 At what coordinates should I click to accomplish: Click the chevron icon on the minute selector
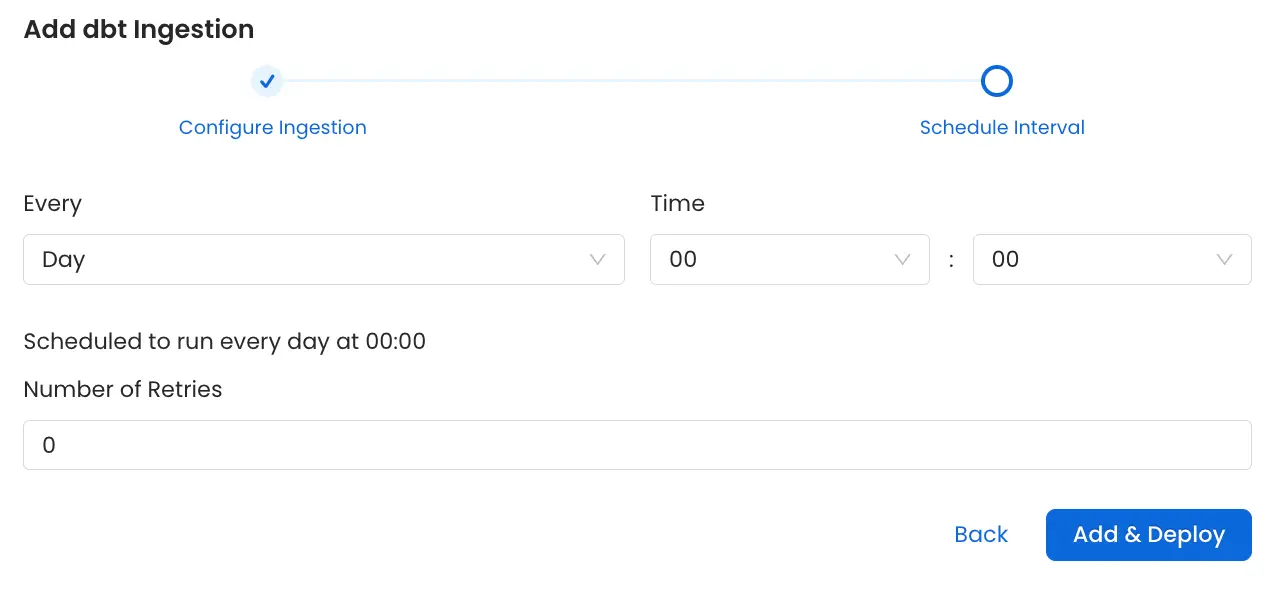[x=1224, y=259]
